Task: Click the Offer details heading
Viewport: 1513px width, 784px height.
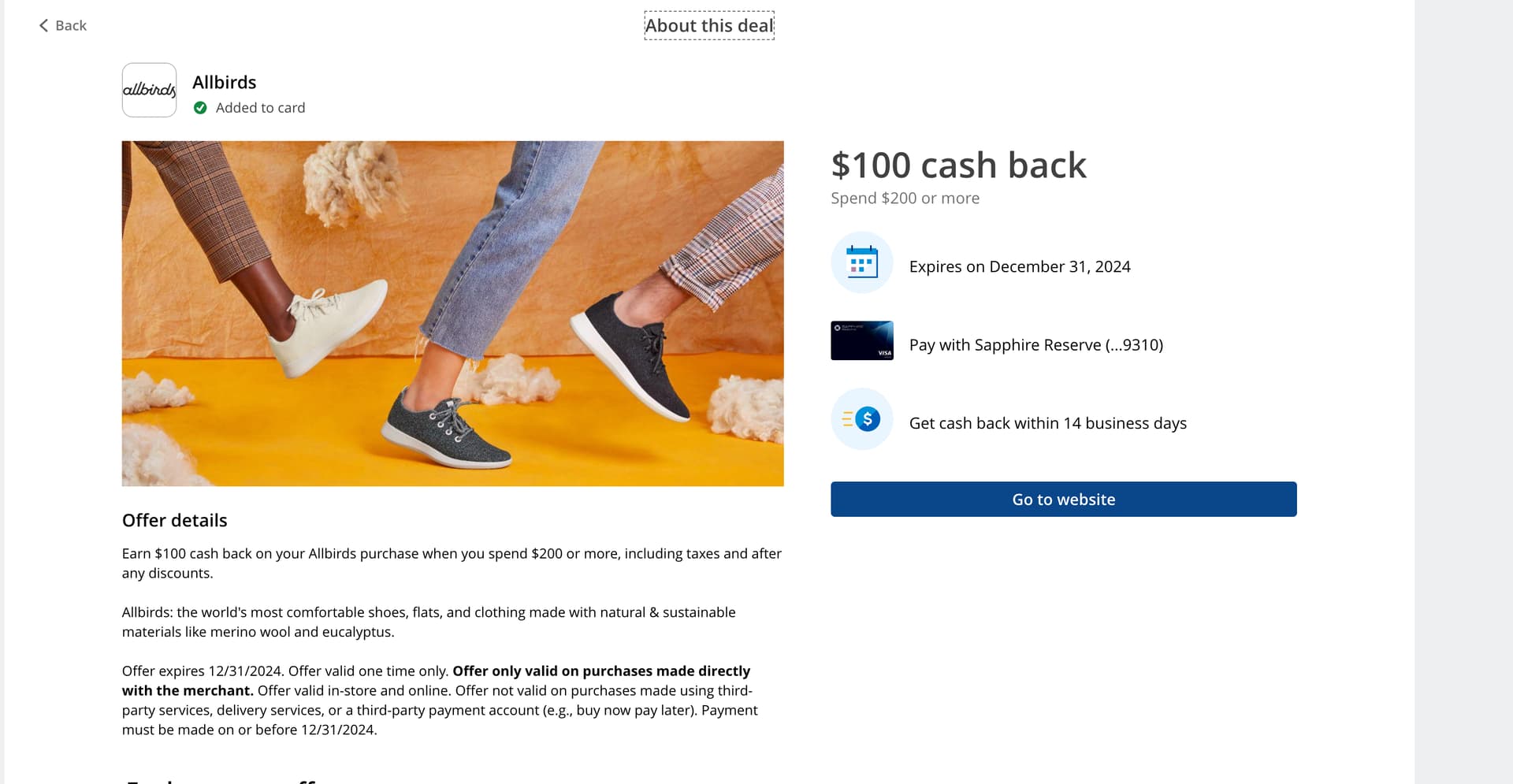Action: (x=174, y=520)
